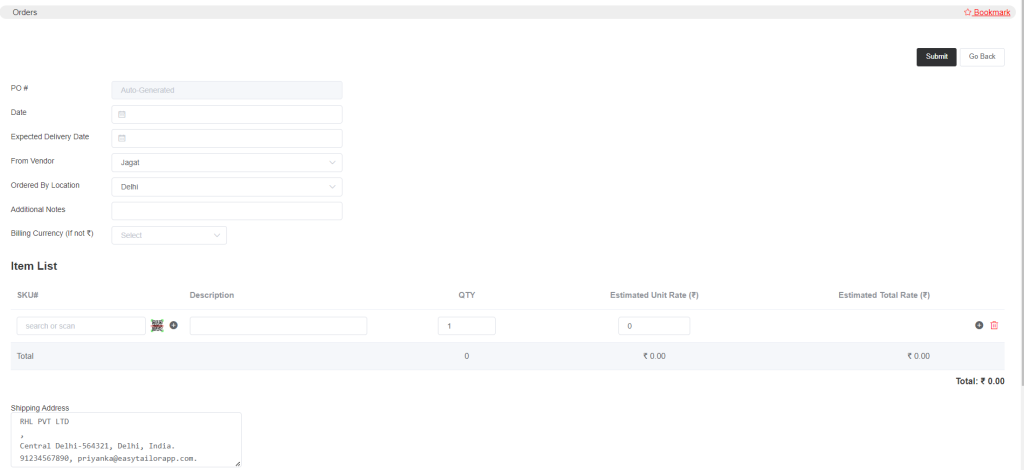The width and height of the screenshot is (1024, 470).
Task: Click the Description column header
Action: [212, 295]
